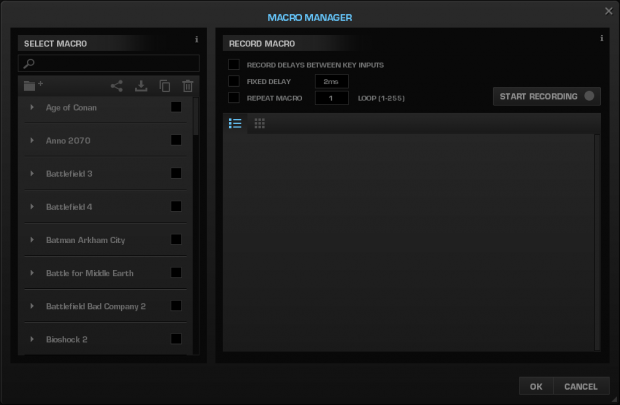
Task: Click the share macro icon
Action: click(x=116, y=86)
